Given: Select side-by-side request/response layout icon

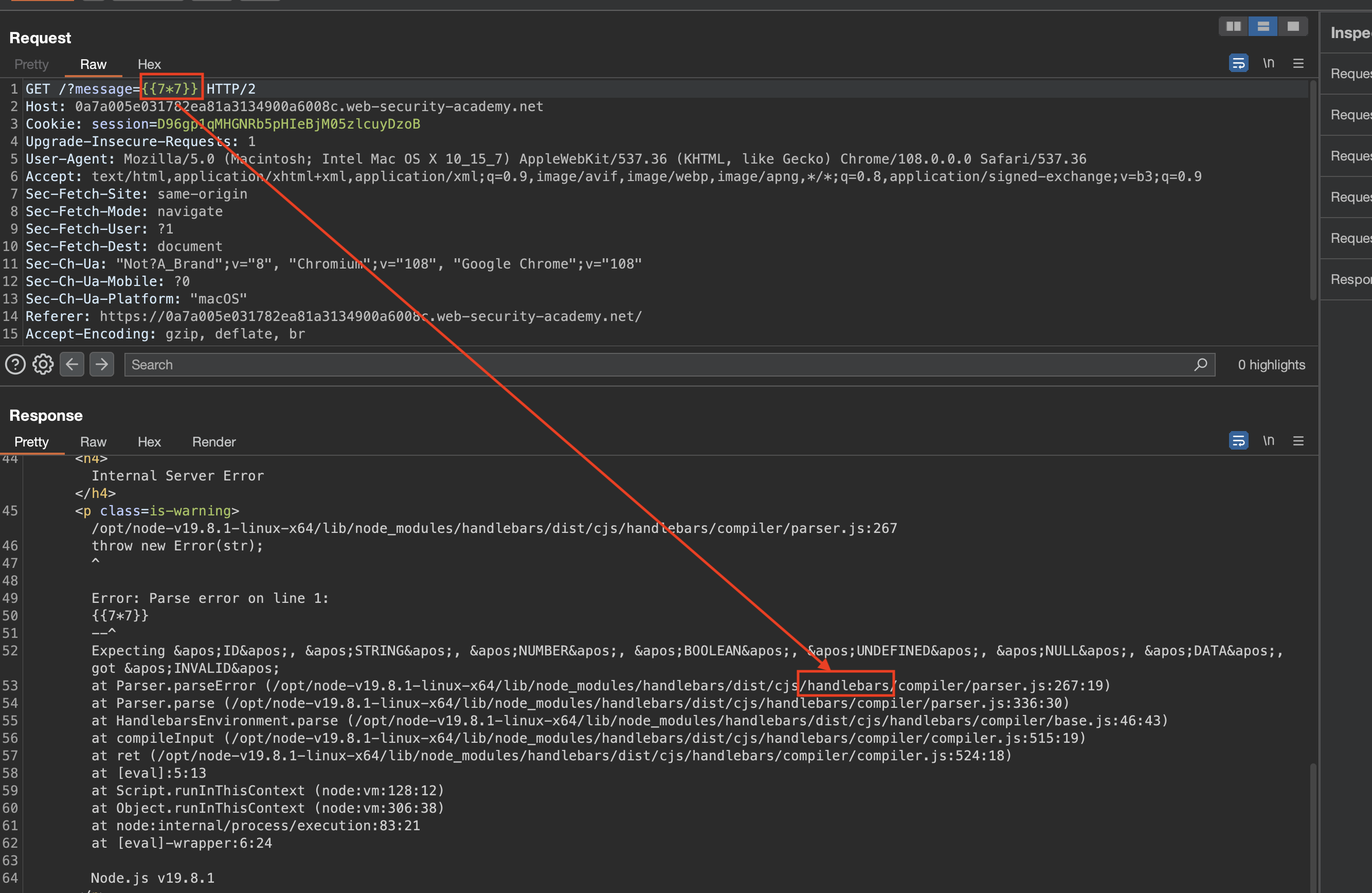Looking at the screenshot, I should coord(1233,27).
